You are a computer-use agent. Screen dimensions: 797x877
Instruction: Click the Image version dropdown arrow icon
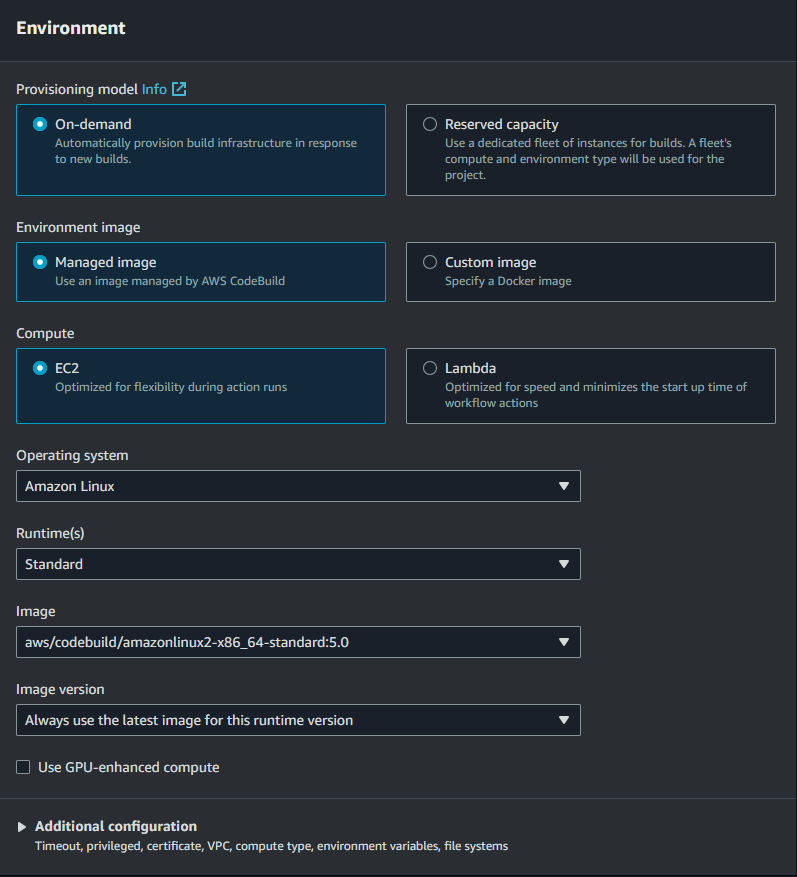[x=564, y=720]
